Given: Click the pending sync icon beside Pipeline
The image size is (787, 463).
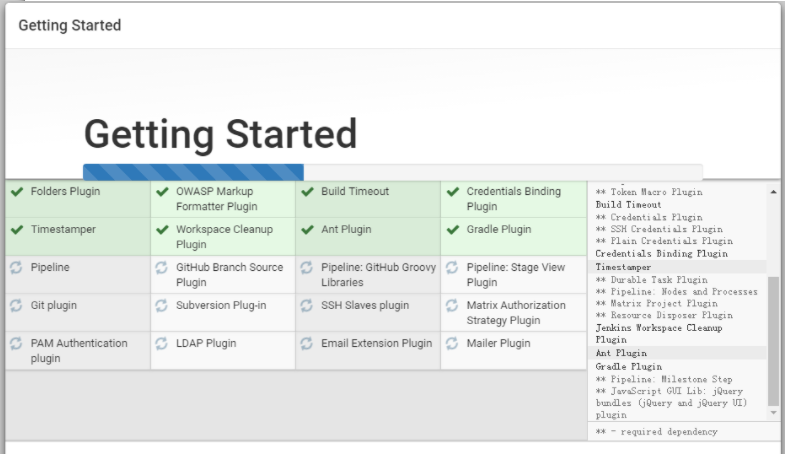Looking at the screenshot, I should 17,268.
